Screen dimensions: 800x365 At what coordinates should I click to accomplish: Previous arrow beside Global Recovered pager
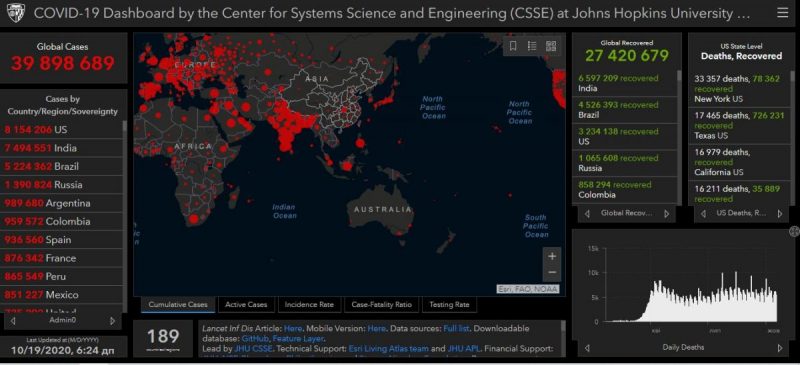pos(587,214)
